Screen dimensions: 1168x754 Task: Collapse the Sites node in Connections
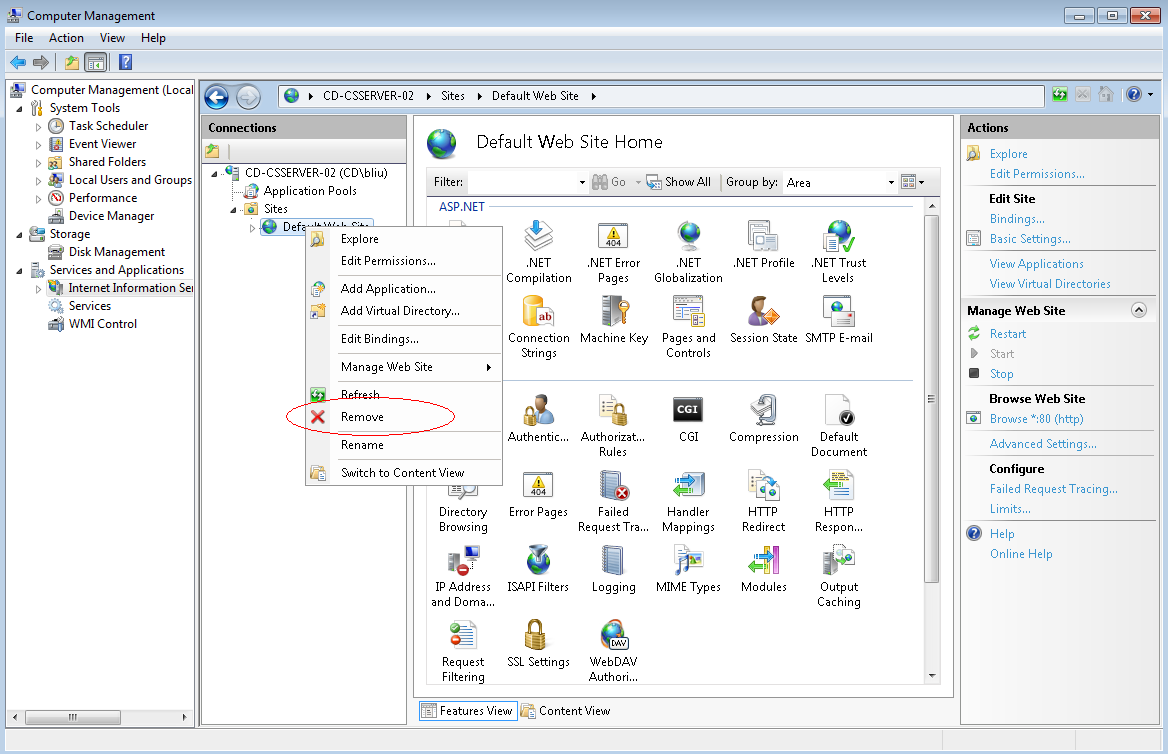coord(233,210)
